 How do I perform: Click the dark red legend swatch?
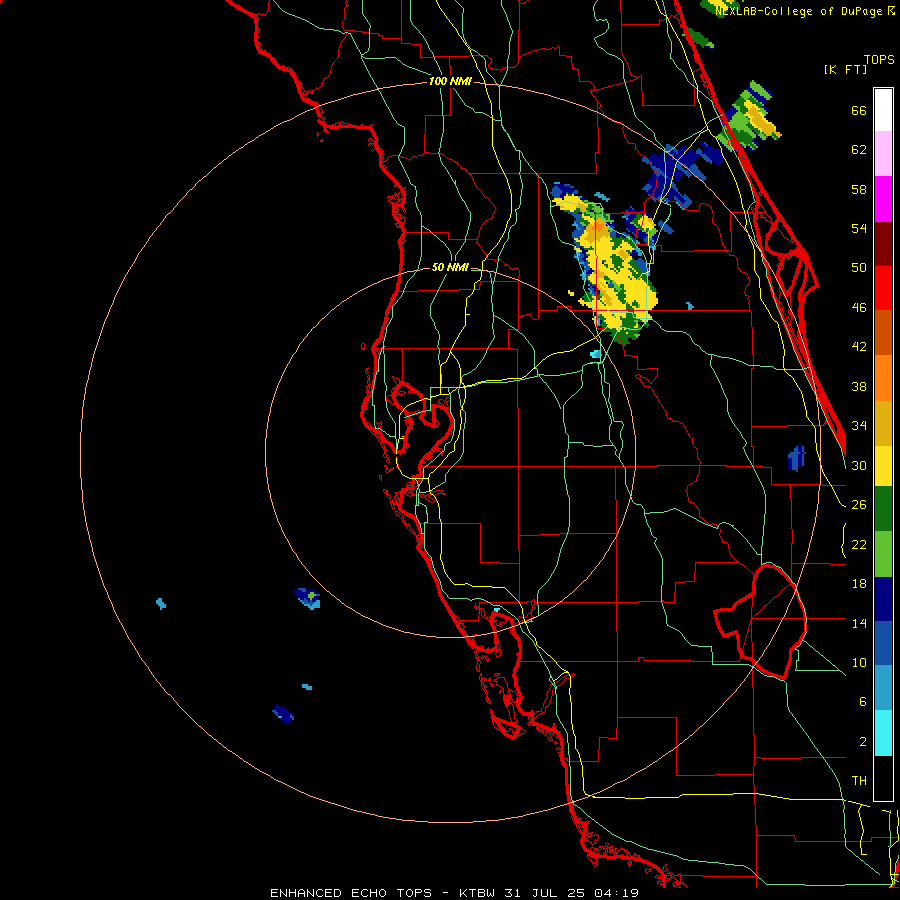pos(883,244)
